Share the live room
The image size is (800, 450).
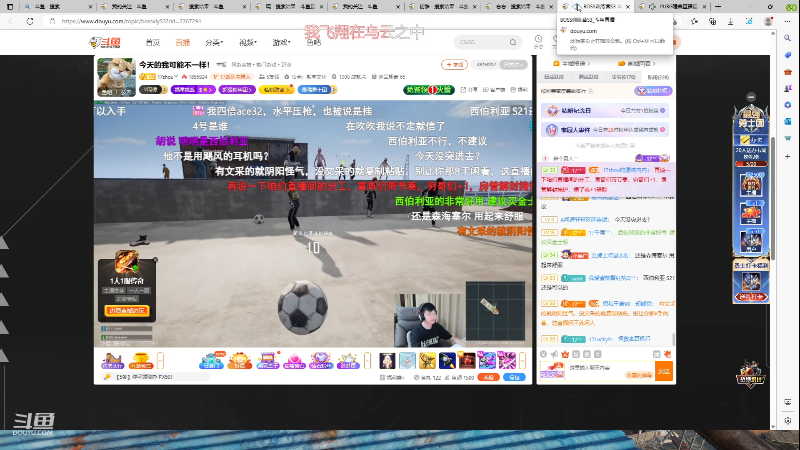pos(469,90)
